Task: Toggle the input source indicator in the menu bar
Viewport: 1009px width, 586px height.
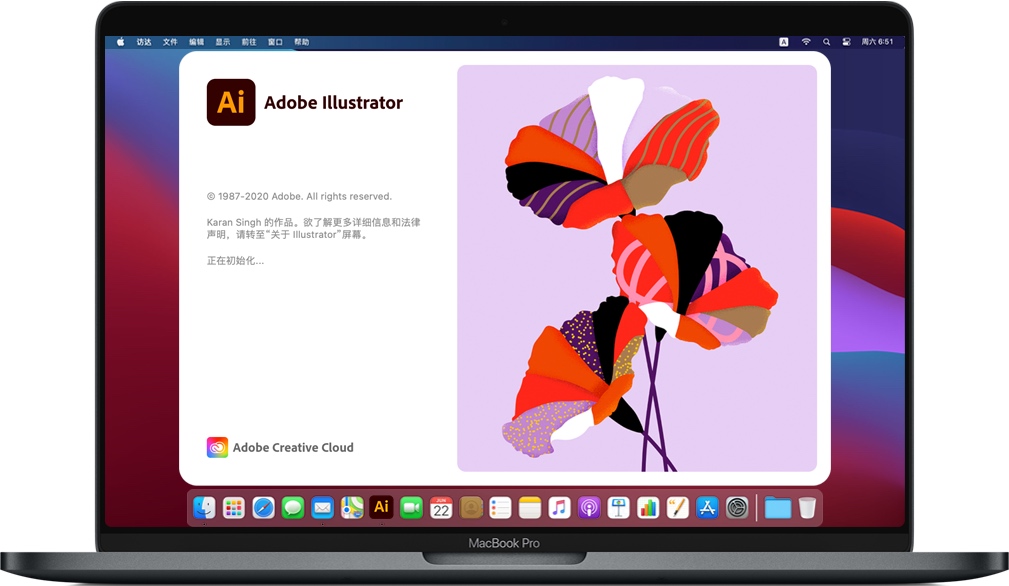Action: [x=784, y=41]
